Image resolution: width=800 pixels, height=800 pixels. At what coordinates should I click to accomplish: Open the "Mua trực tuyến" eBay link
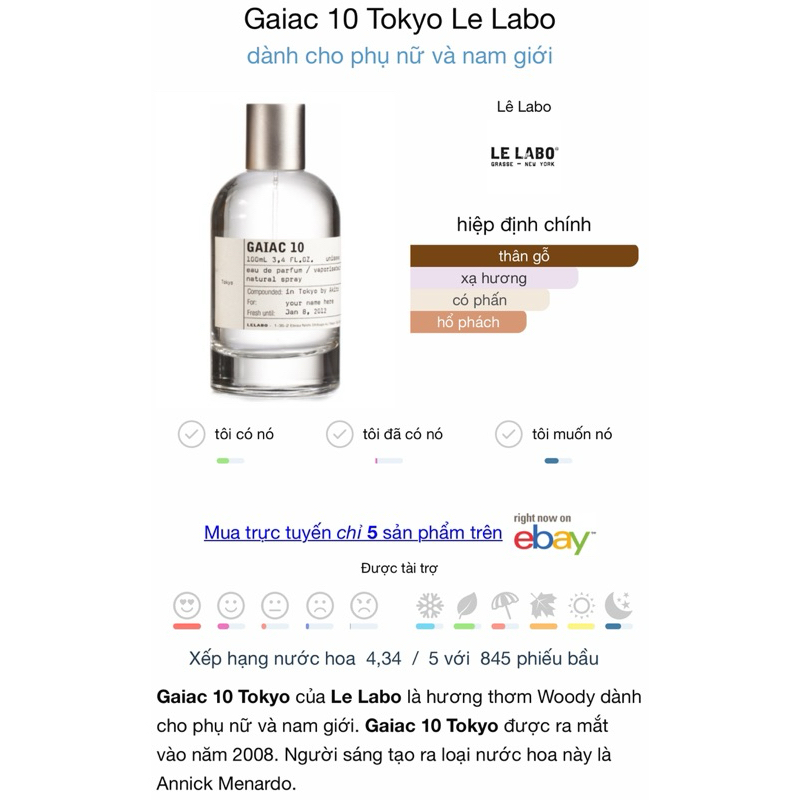click(353, 533)
